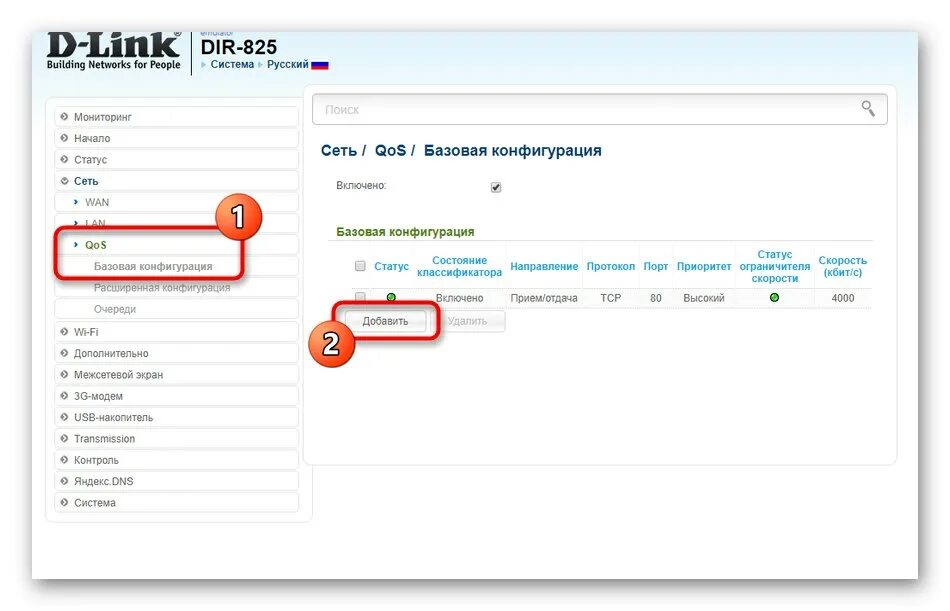The width and height of the screenshot is (950, 611).
Task: Toggle the Включено checkbox
Action: click(496, 187)
